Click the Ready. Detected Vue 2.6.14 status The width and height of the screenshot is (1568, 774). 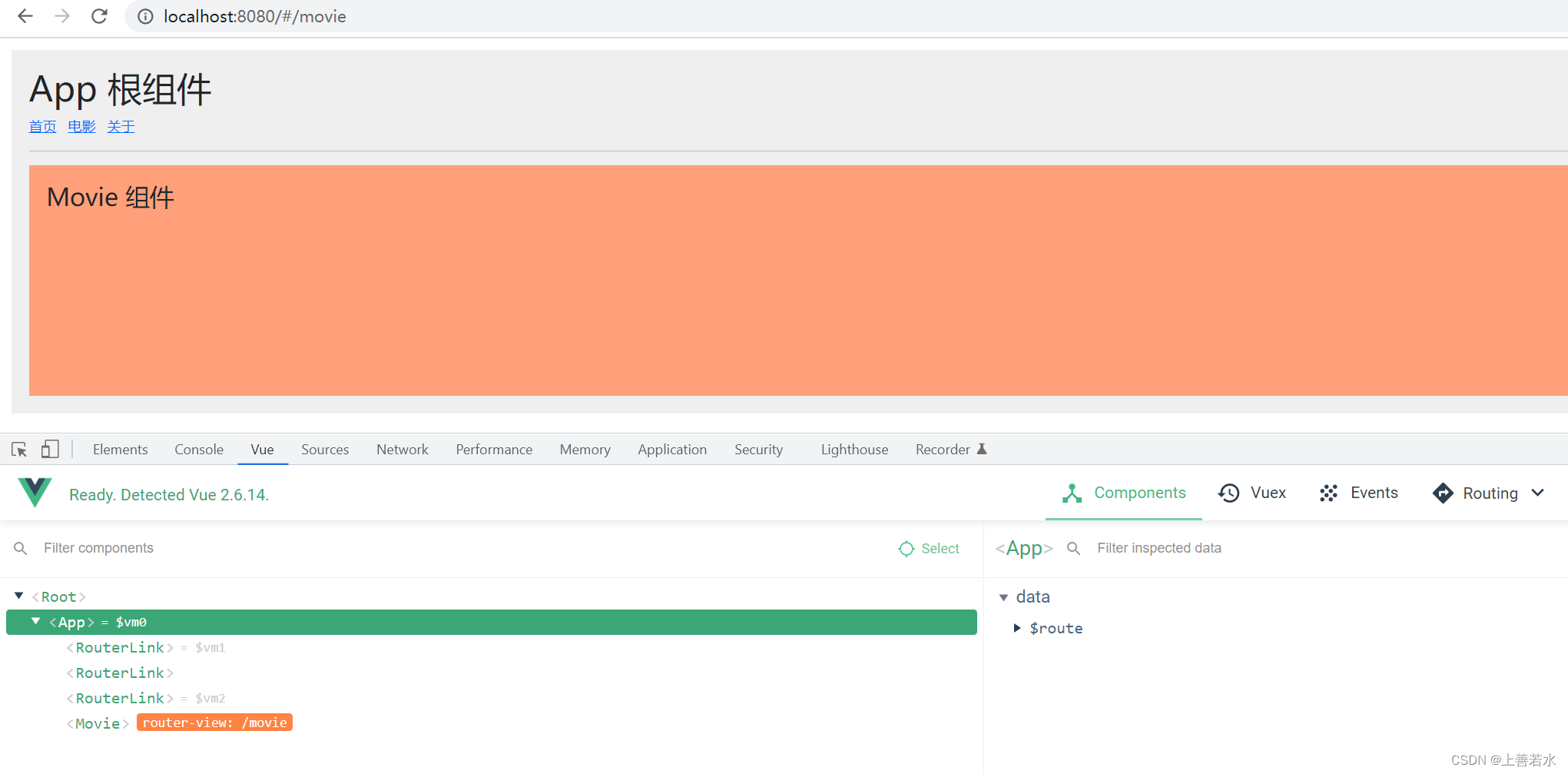click(169, 494)
